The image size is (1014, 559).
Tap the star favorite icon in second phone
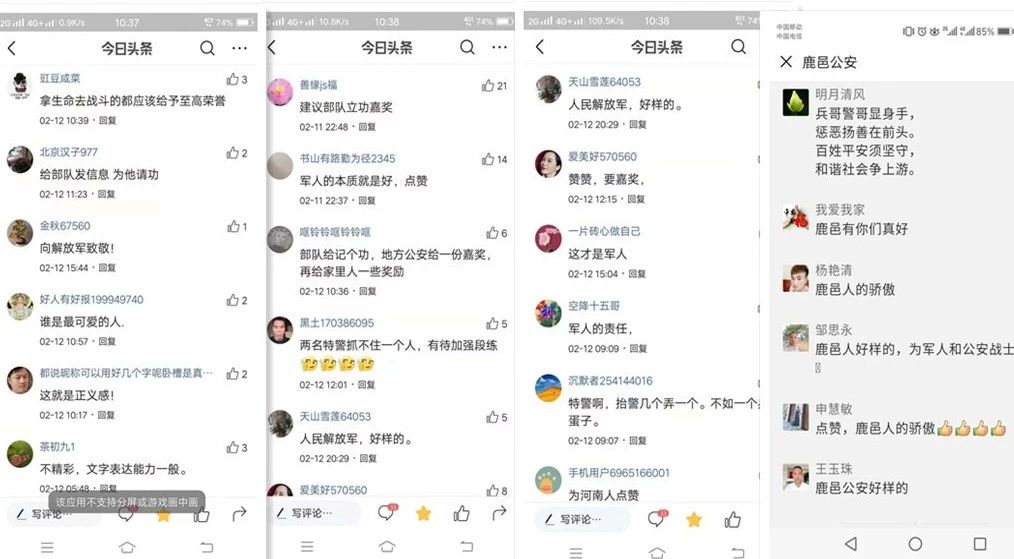click(424, 514)
